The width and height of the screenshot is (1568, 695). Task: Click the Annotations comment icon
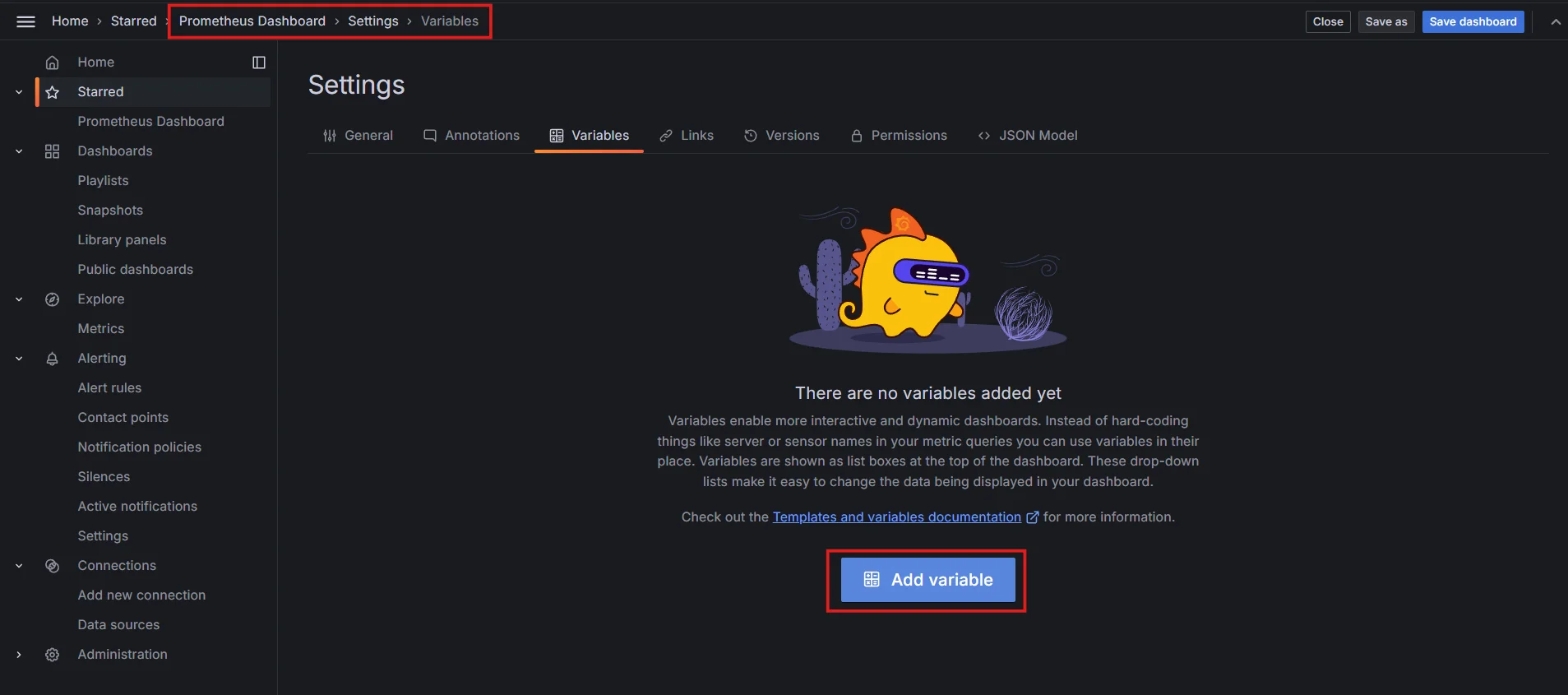coord(430,136)
